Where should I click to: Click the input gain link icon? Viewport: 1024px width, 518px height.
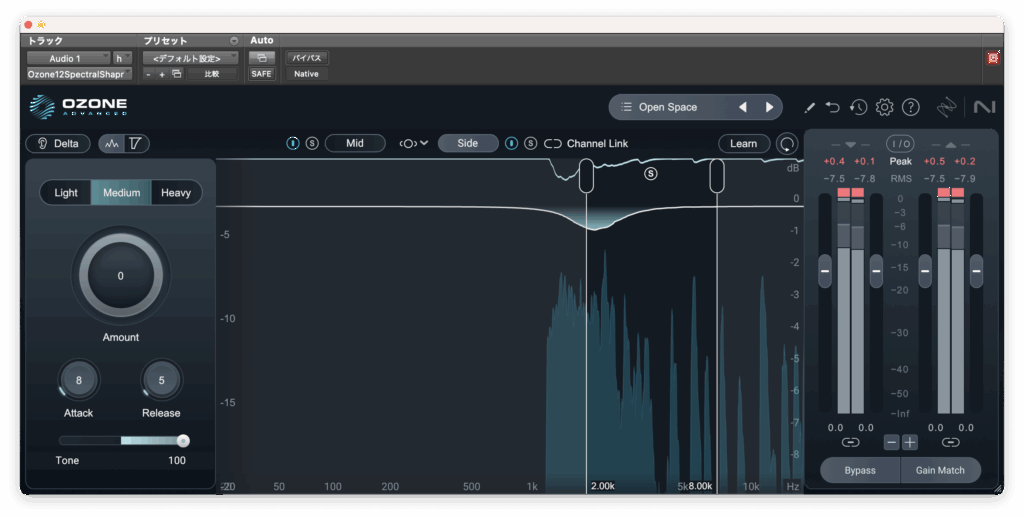(850, 442)
